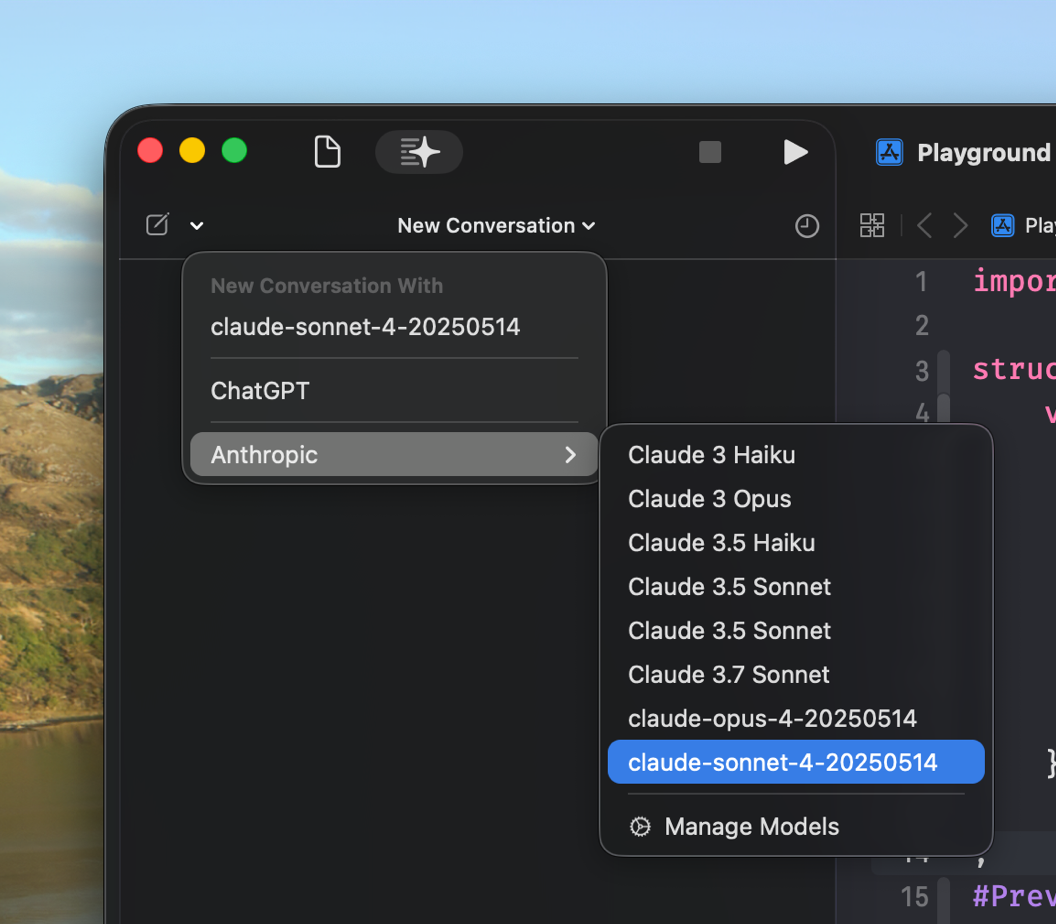
Task: Click the Playground file icon in jump bar
Action: 1003,225
